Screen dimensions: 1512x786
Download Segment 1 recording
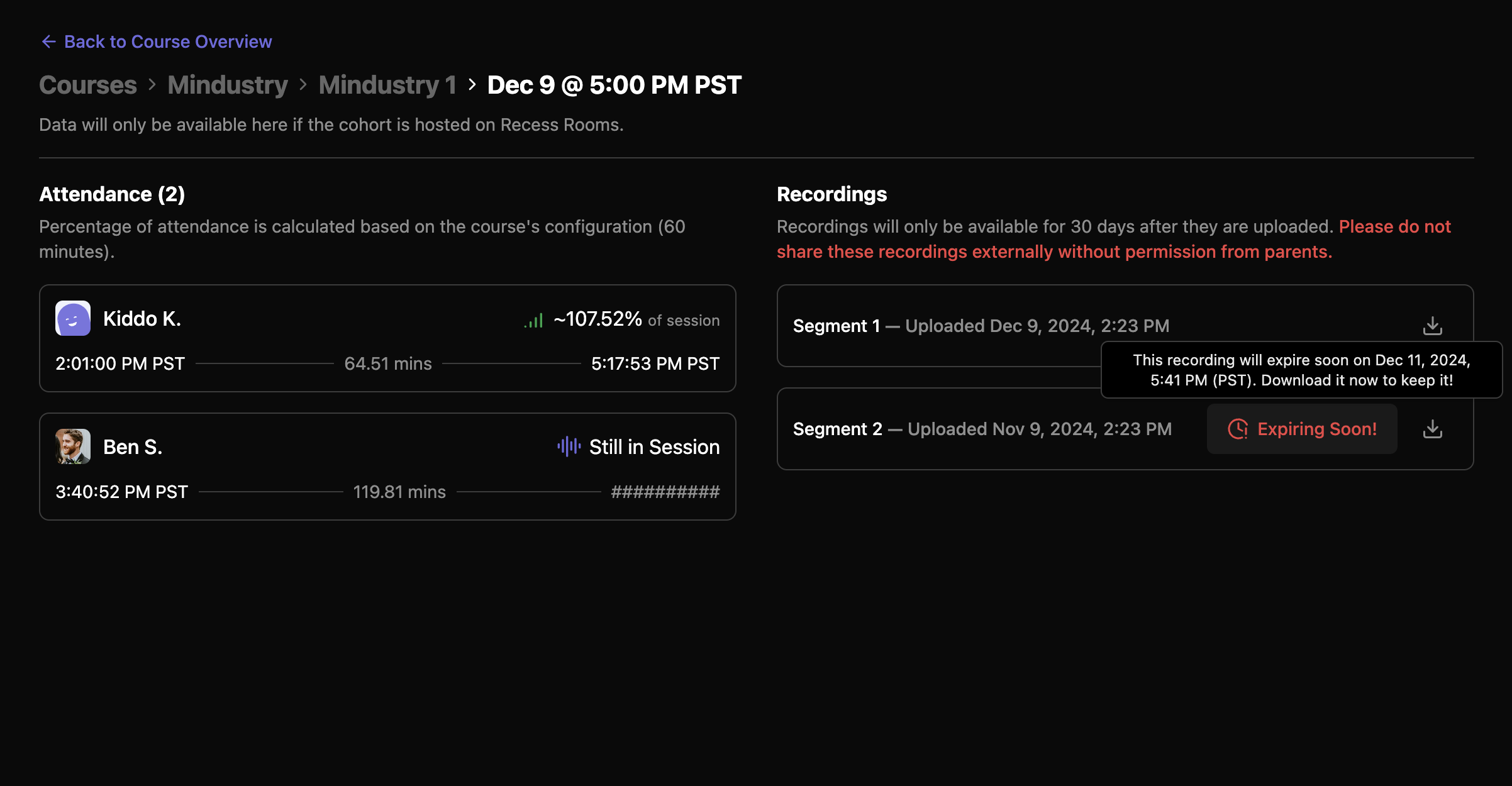tap(1432, 326)
